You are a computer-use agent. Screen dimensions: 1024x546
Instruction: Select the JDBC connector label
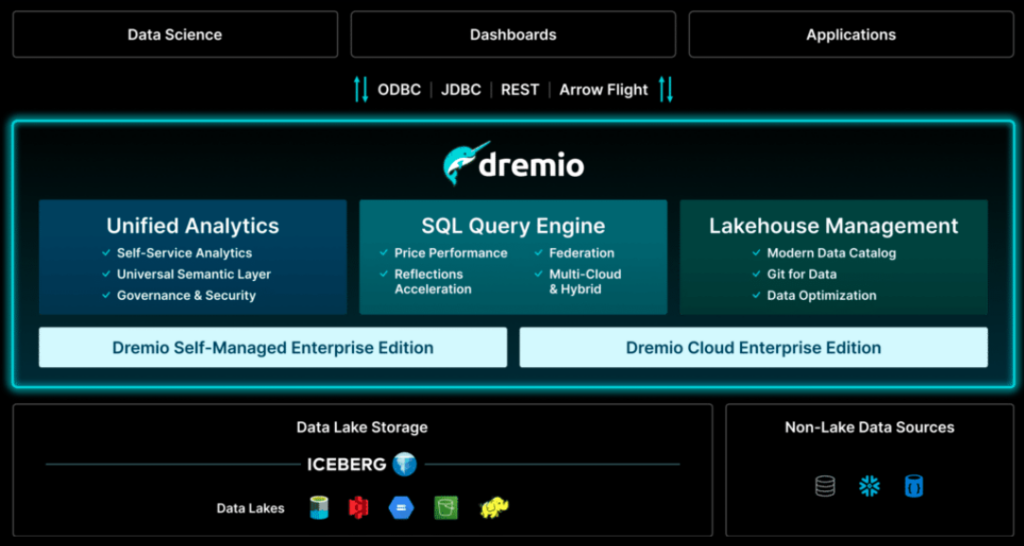[x=461, y=89]
